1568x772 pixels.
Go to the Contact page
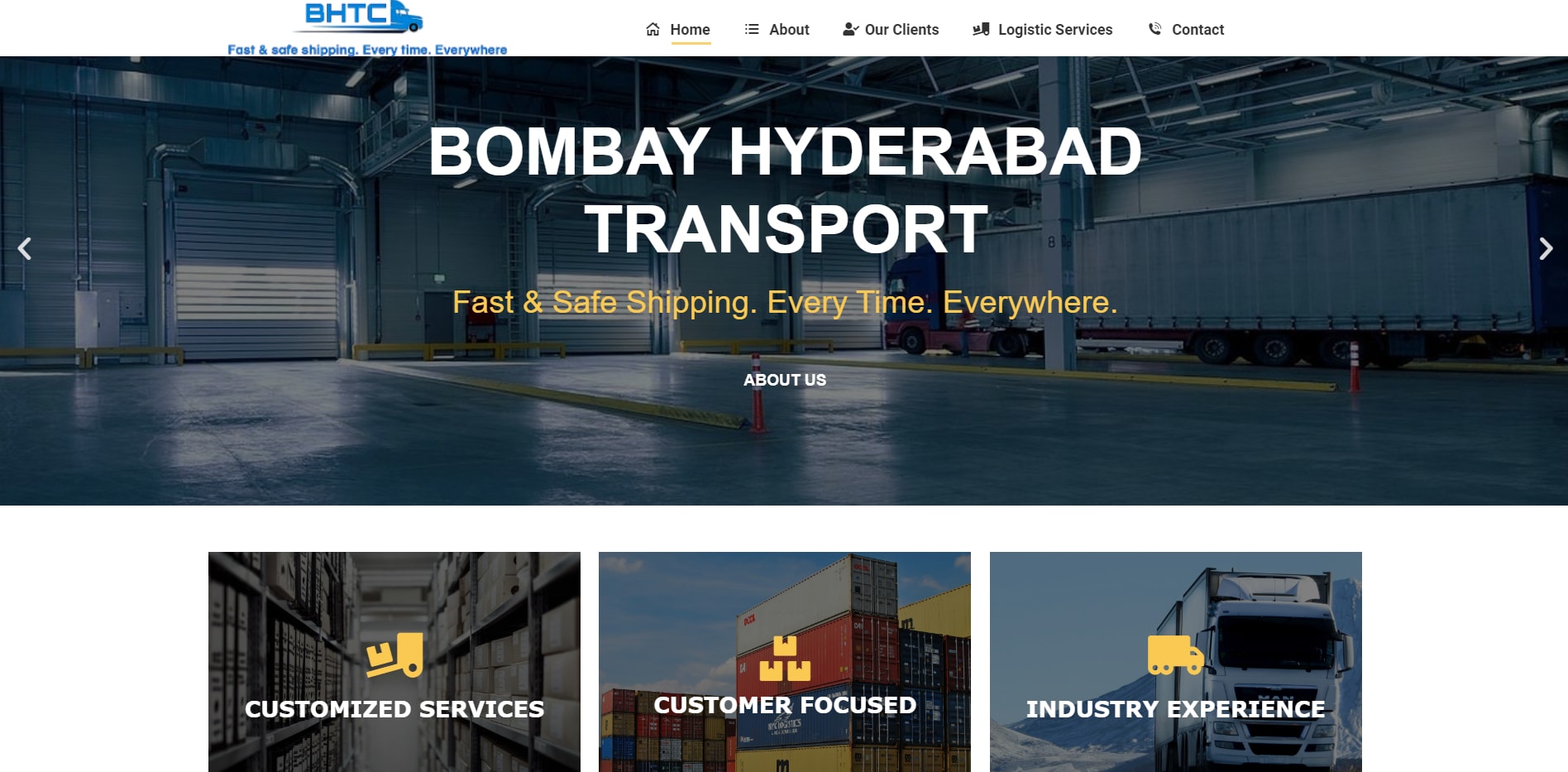point(1198,30)
